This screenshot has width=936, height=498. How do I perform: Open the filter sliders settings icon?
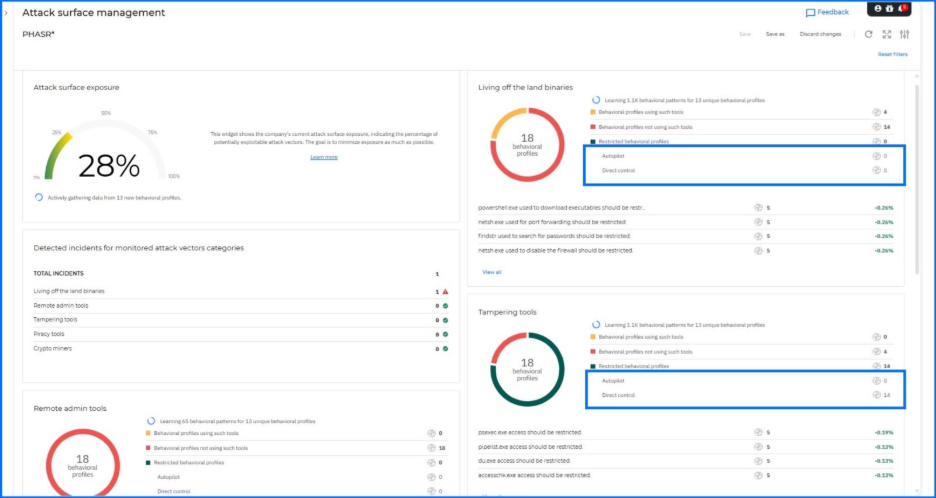click(x=904, y=34)
